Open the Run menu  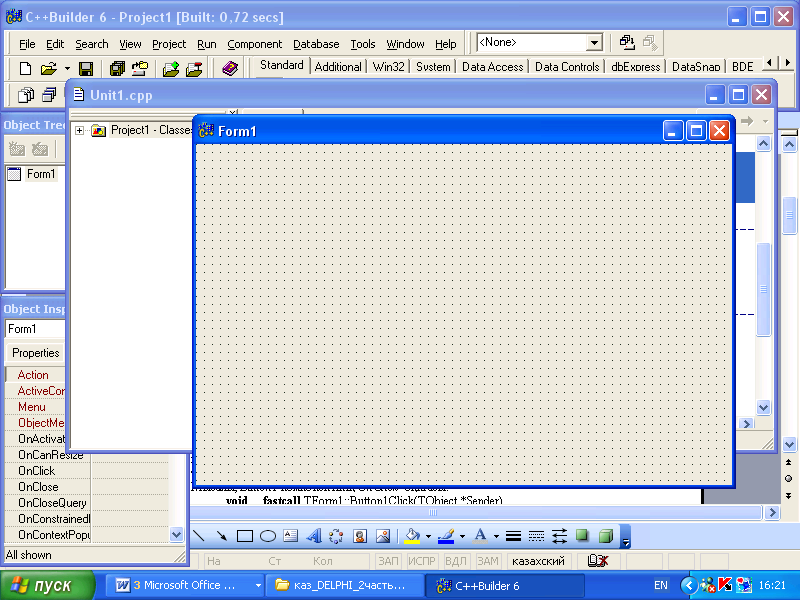point(207,44)
